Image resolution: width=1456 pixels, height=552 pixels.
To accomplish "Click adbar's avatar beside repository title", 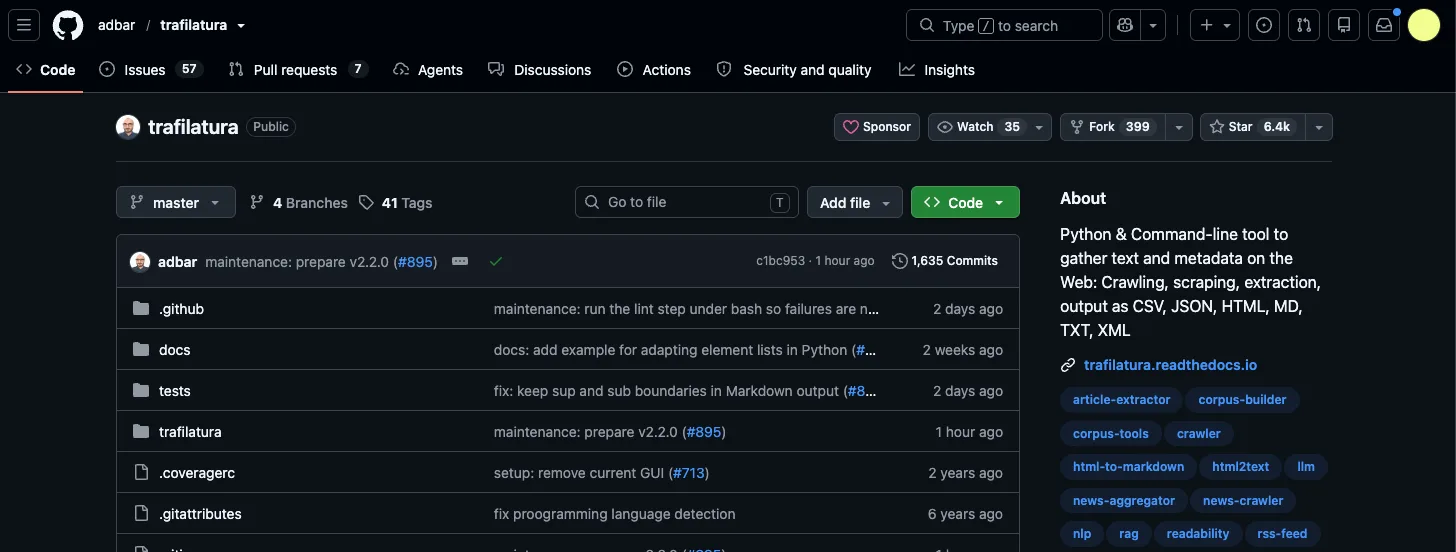I will tap(128, 127).
